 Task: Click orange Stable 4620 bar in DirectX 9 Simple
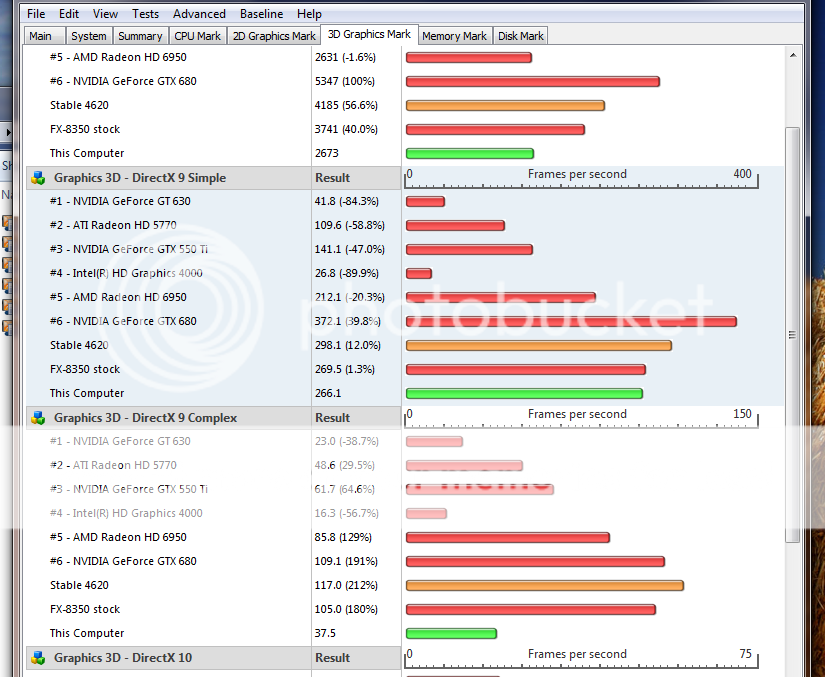(x=538, y=345)
